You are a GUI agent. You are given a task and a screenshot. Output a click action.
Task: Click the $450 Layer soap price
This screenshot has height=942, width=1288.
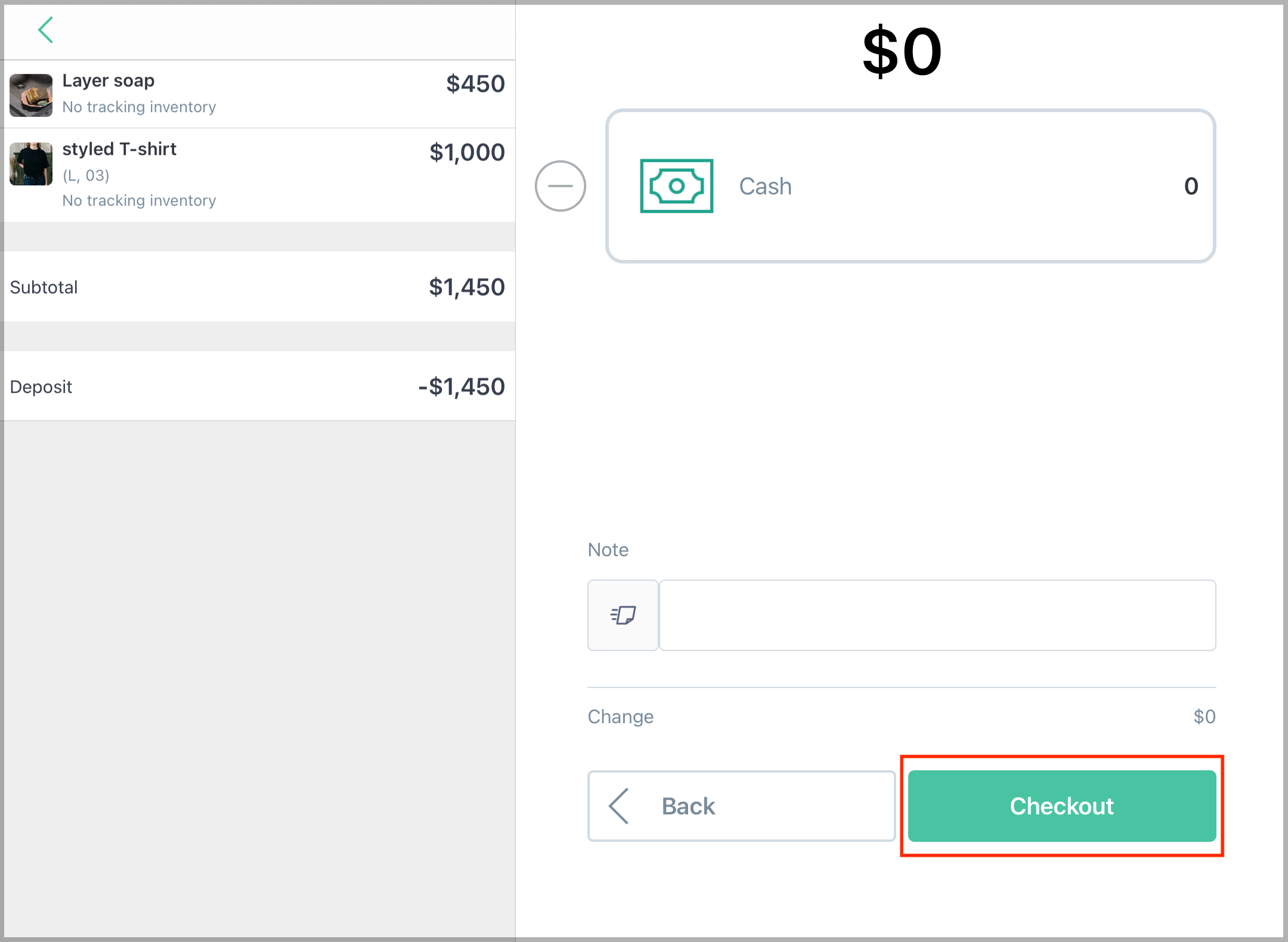(x=475, y=84)
